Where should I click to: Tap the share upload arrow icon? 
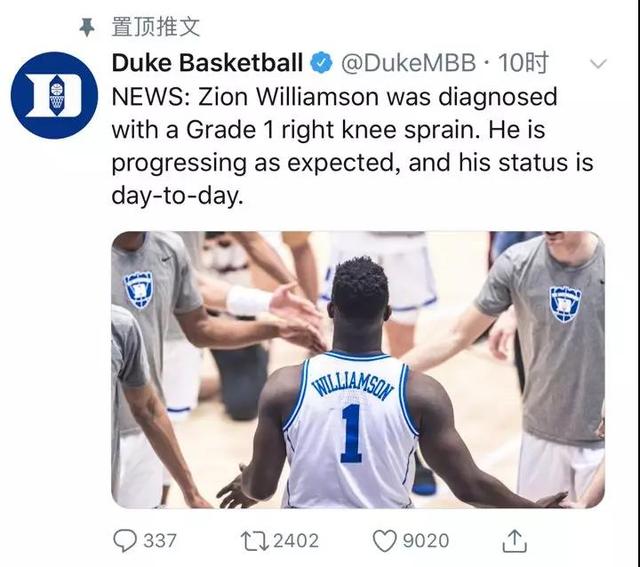(514, 541)
